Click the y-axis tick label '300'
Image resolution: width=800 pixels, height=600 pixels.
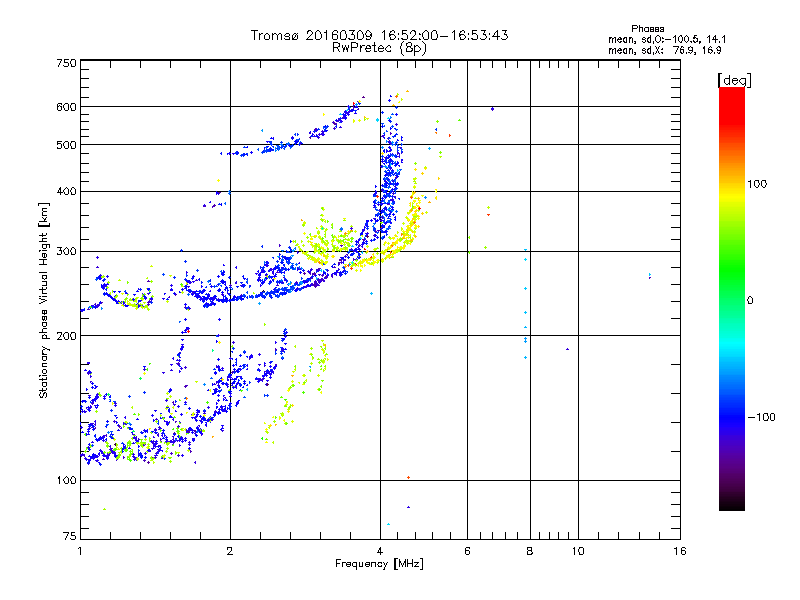click(x=66, y=252)
